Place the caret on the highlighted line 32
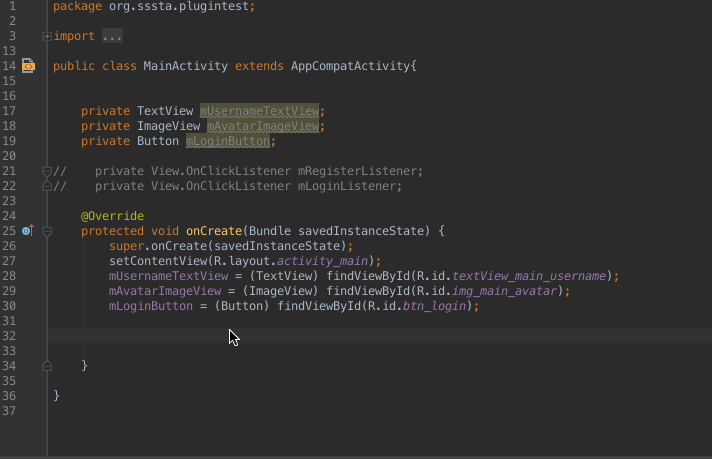Viewport: 712px width, 459px height. coord(380,336)
